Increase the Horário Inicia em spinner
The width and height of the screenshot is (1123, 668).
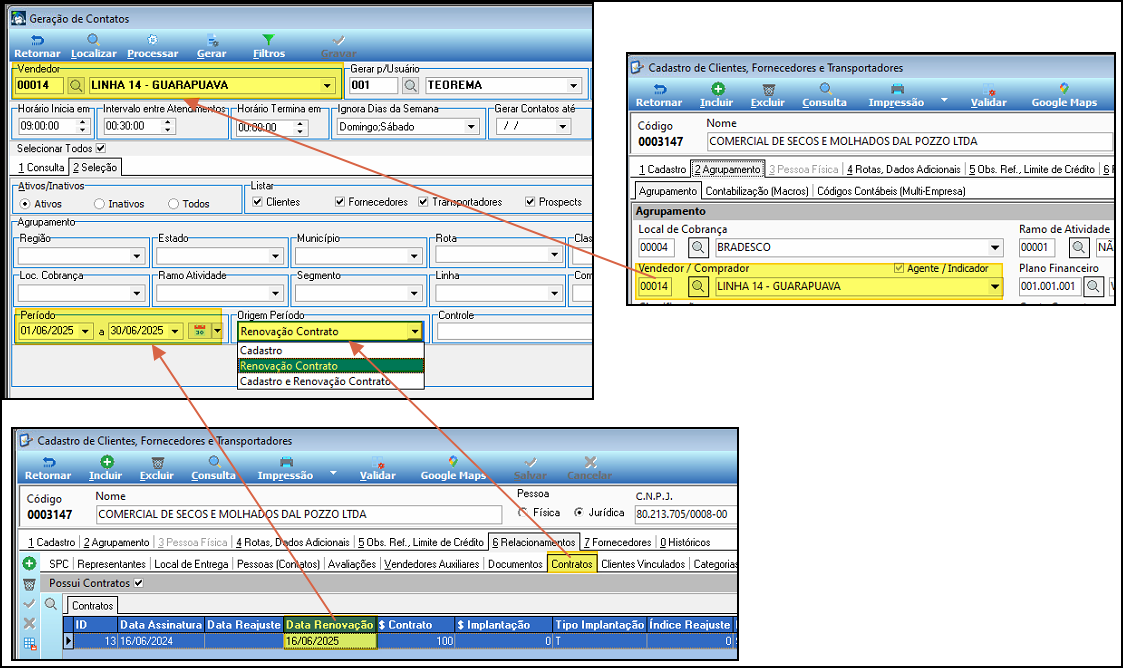(x=82, y=122)
